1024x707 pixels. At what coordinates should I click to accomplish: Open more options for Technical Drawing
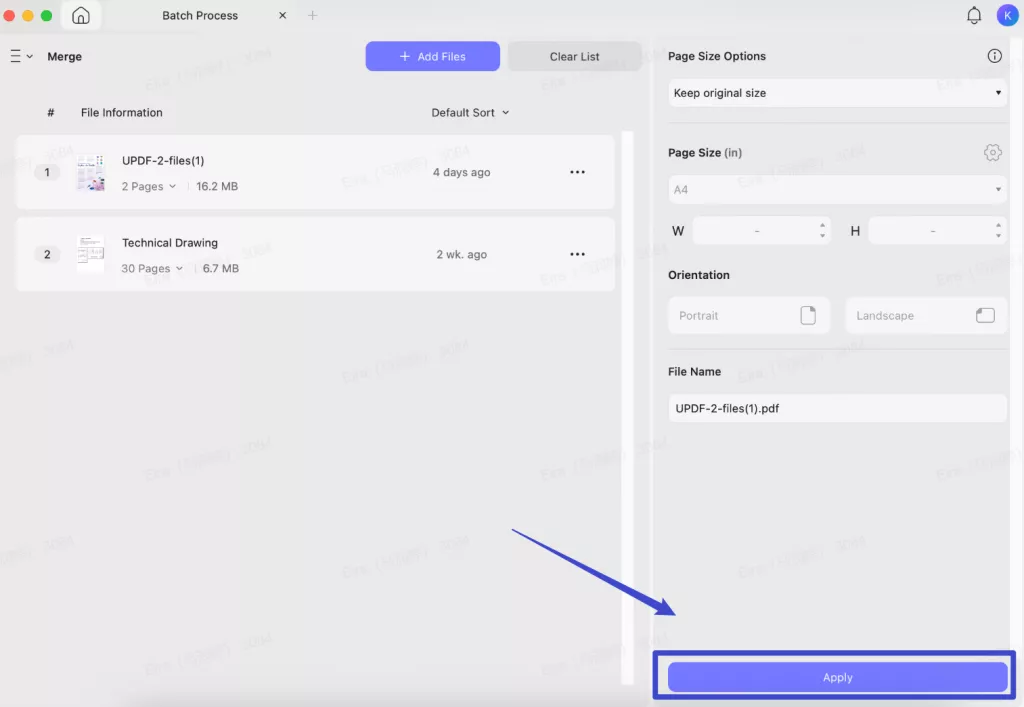(x=577, y=254)
